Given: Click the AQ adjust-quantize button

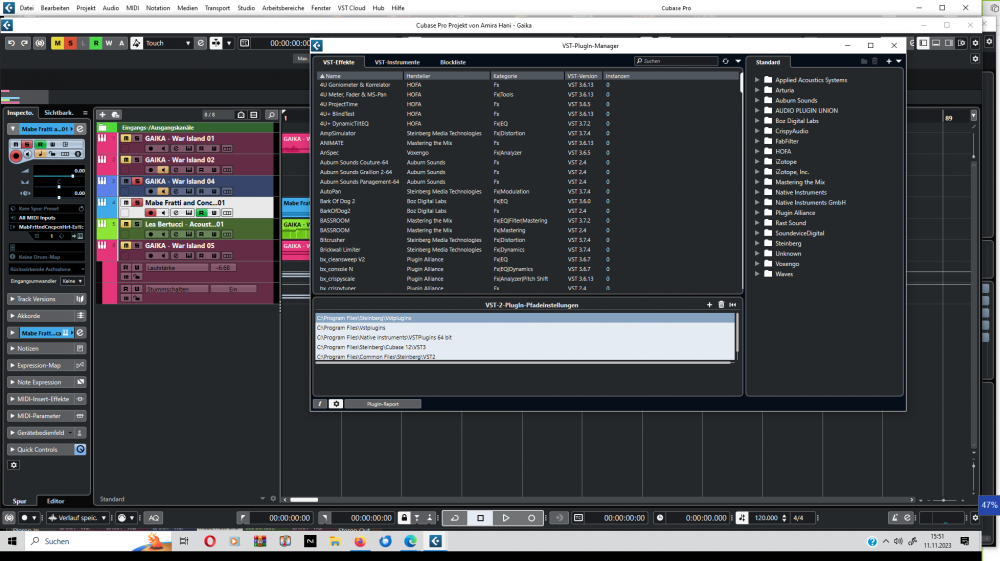Looking at the screenshot, I should click(x=154, y=518).
